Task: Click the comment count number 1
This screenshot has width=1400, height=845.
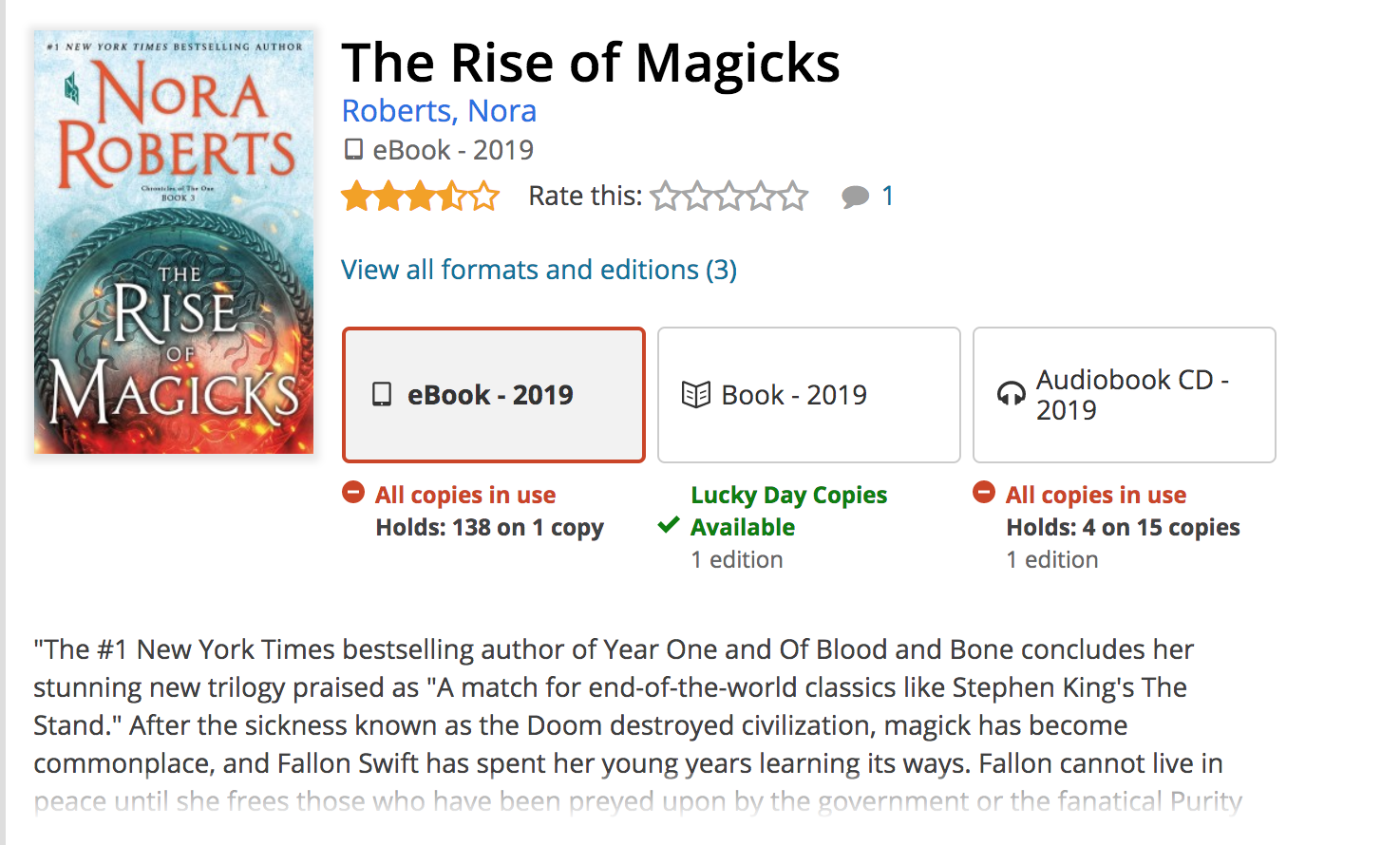Action: [x=887, y=197]
